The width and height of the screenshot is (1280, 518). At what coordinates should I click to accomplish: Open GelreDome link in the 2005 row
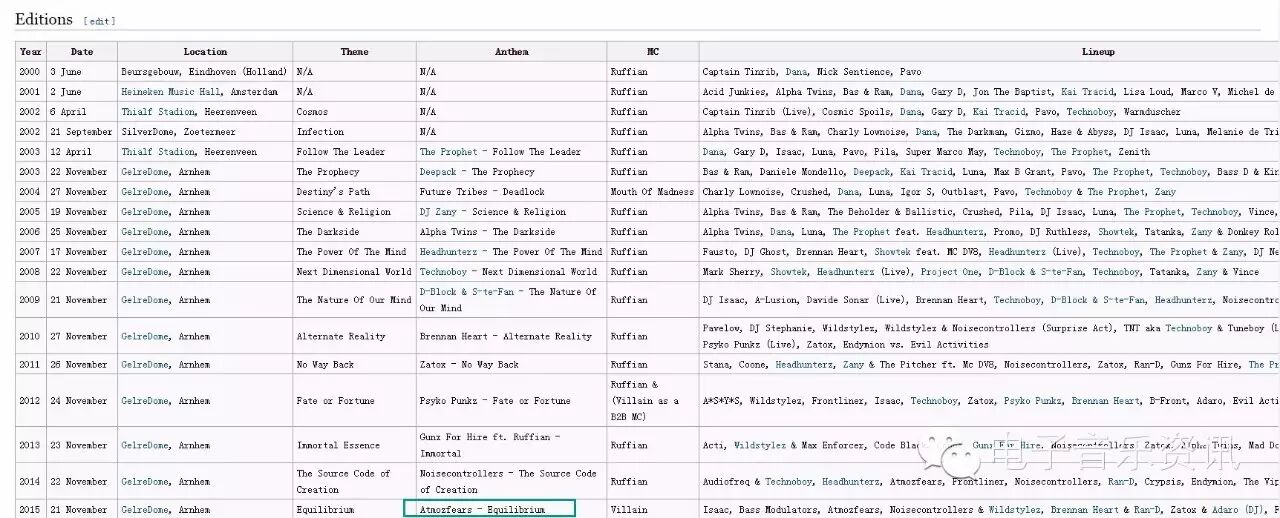(145, 212)
